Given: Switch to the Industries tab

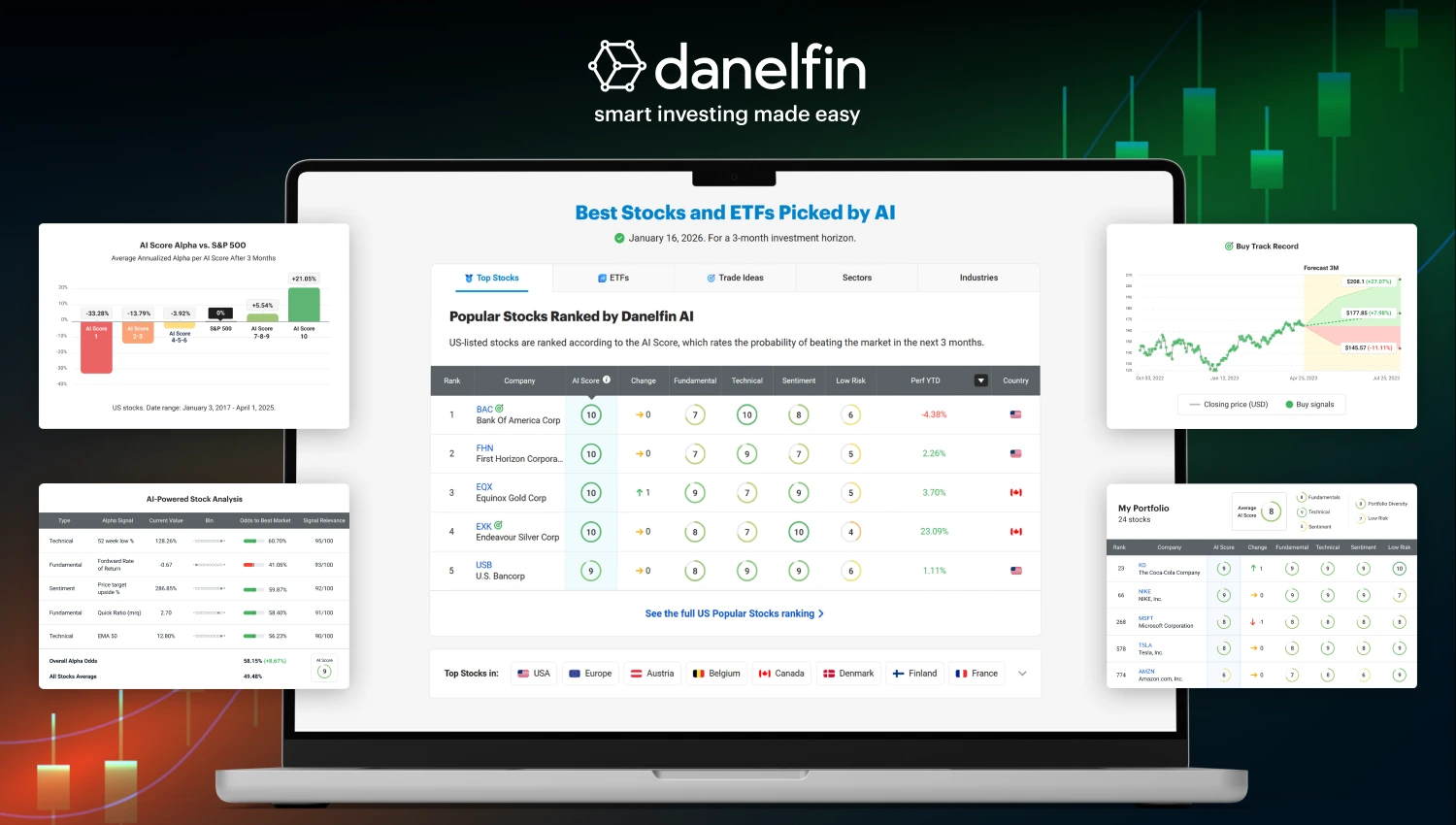Looking at the screenshot, I should click(x=978, y=278).
